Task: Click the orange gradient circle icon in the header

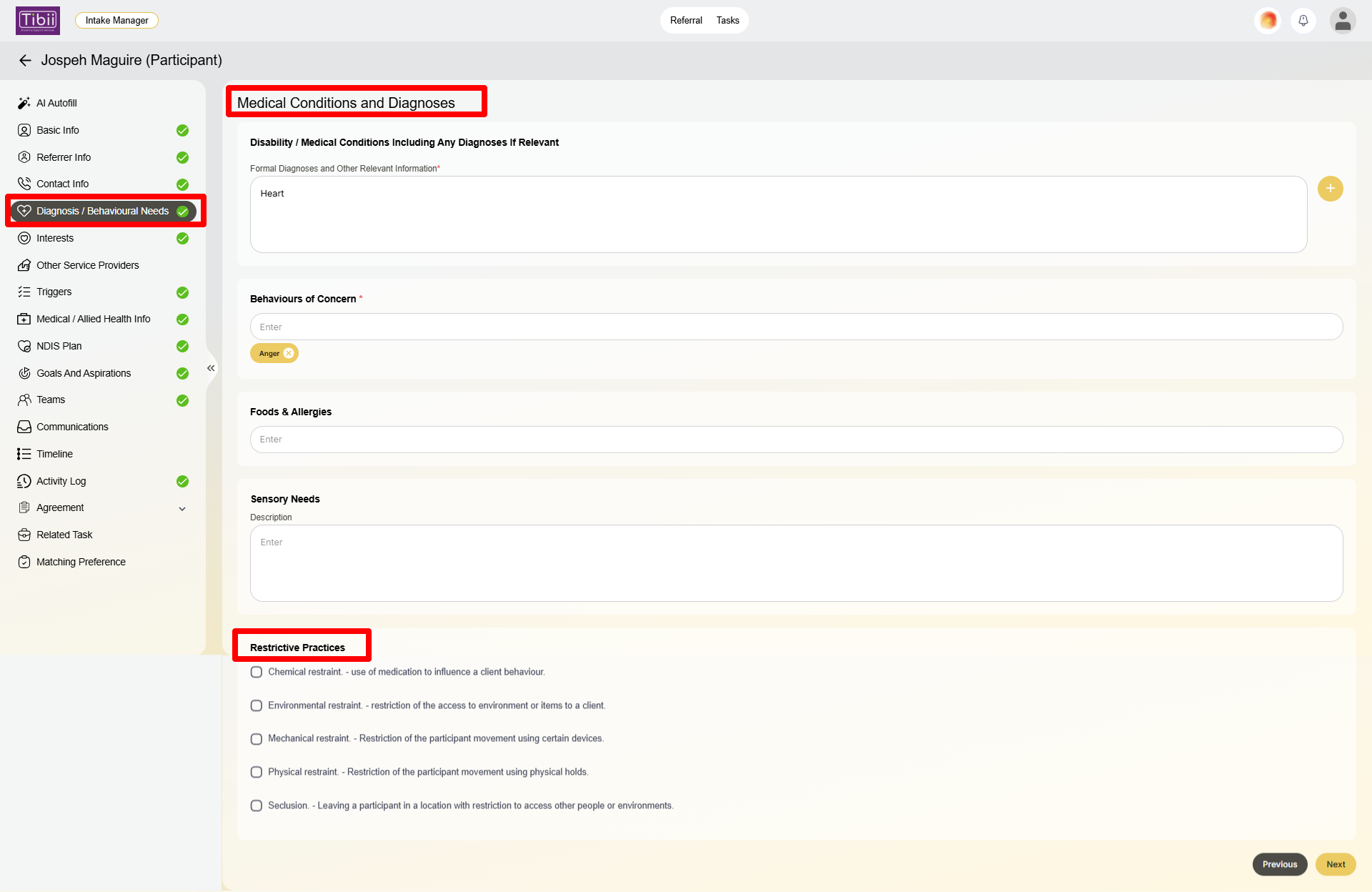Action: (1268, 21)
